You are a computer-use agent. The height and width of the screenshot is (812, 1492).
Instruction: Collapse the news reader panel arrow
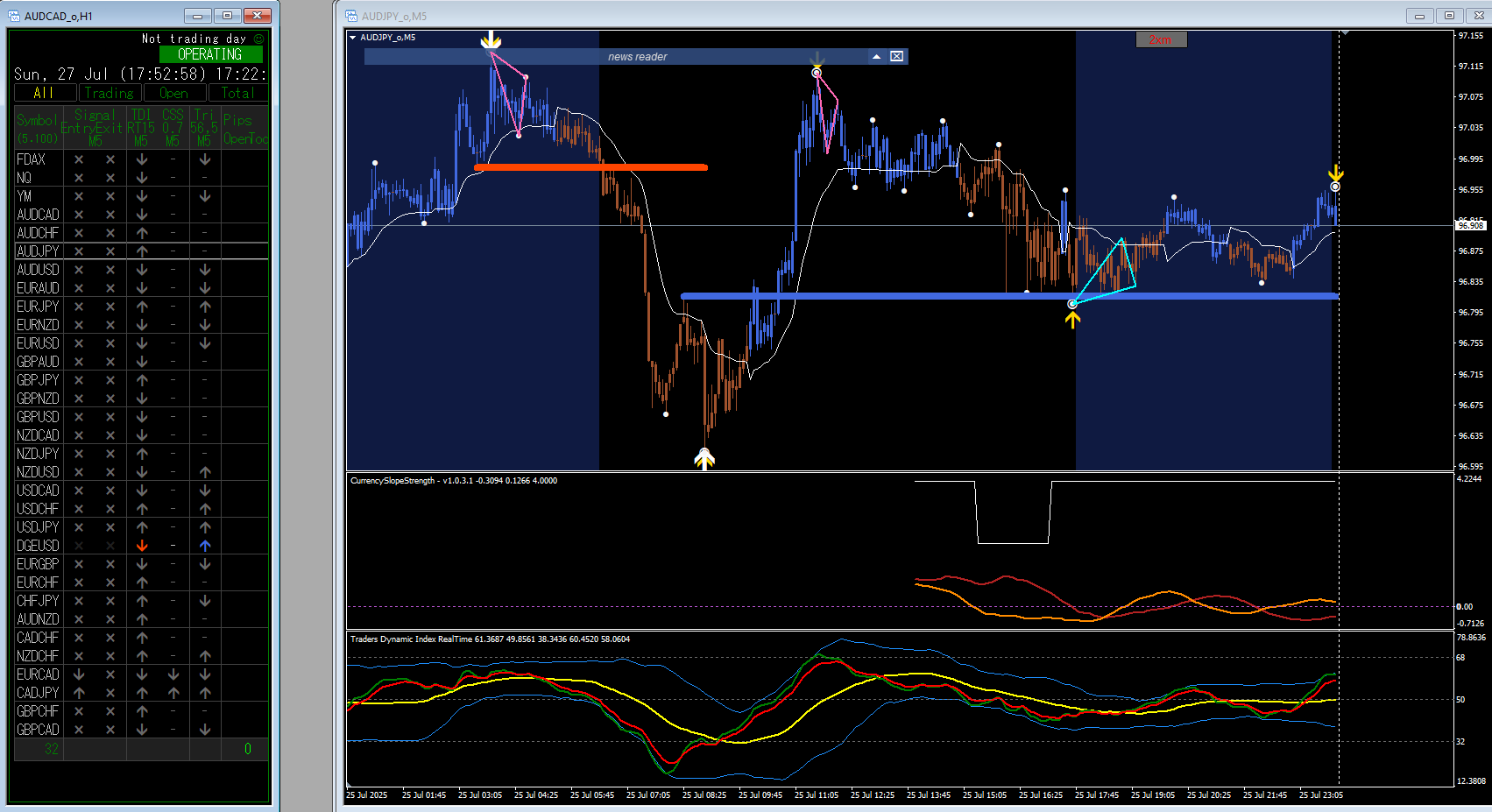876,56
